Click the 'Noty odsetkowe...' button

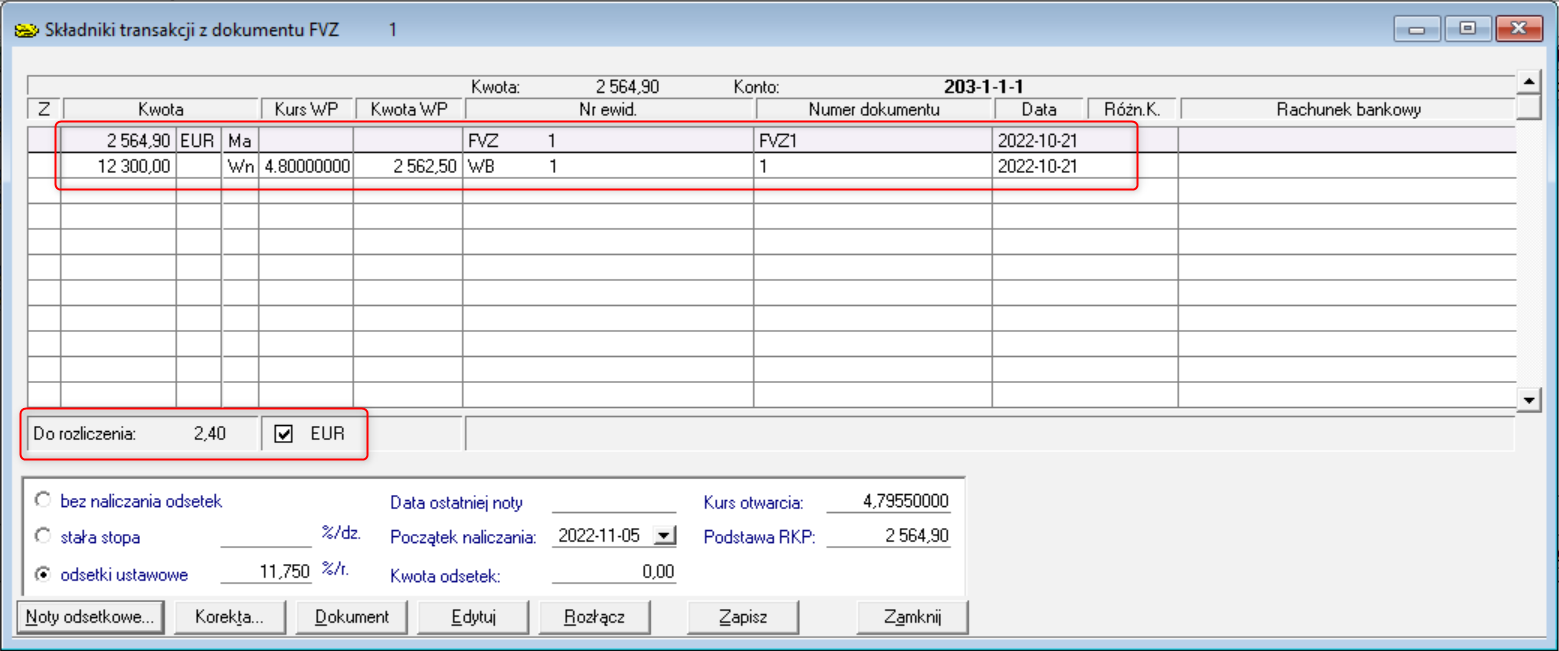coord(91,617)
